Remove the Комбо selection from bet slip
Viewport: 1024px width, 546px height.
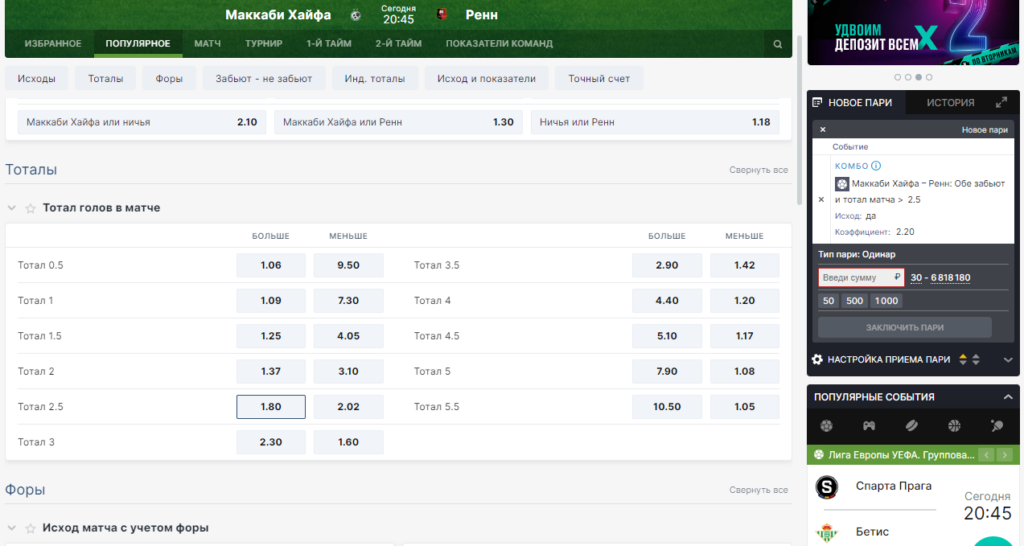pos(821,200)
